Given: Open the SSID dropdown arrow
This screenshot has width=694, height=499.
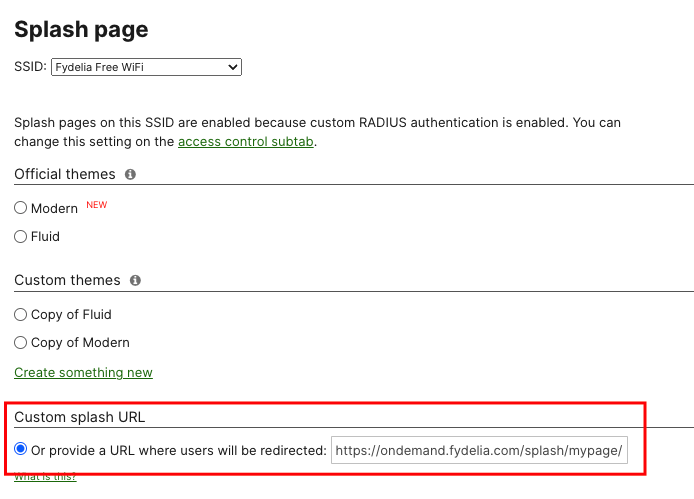Looking at the screenshot, I should click(232, 67).
